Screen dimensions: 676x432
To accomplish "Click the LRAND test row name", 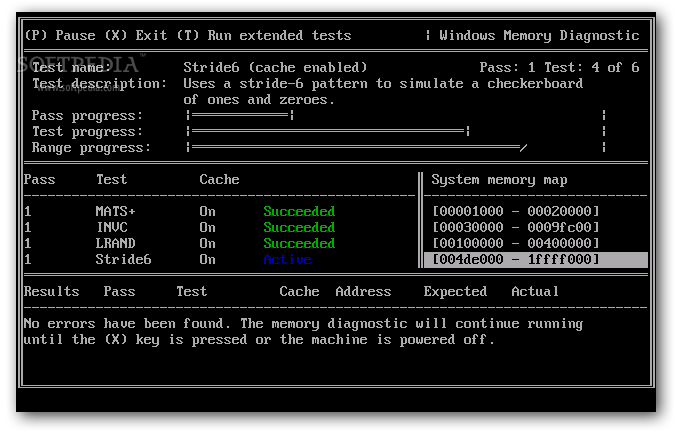I will (x=115, y=243).
